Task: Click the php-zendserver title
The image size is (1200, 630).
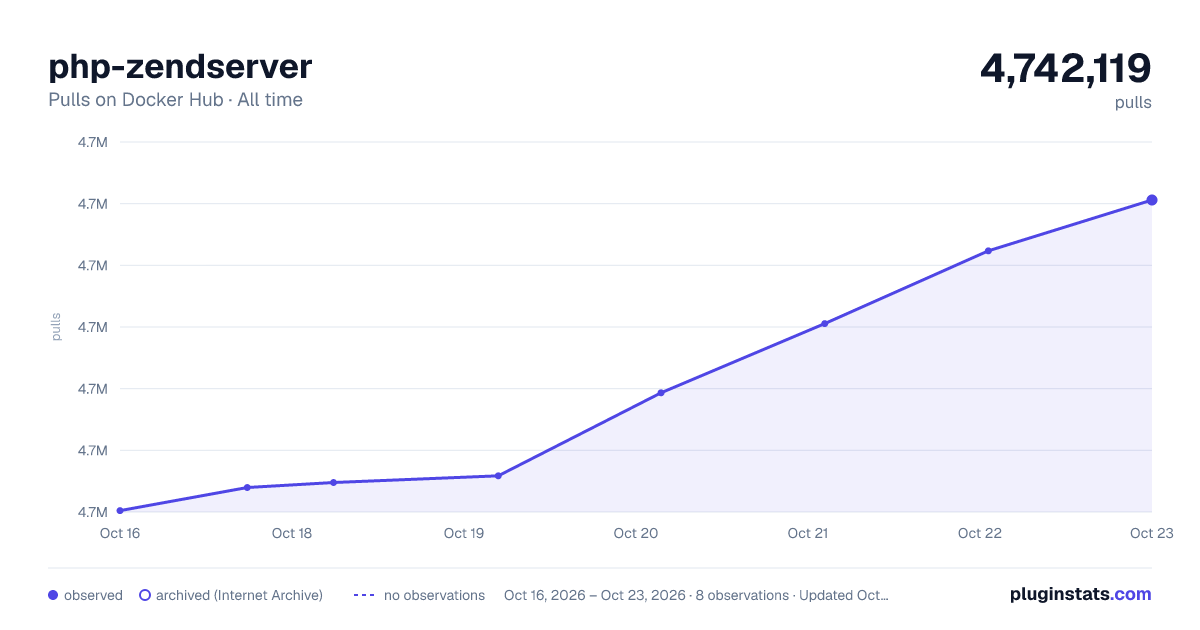Action: (180, 66)
